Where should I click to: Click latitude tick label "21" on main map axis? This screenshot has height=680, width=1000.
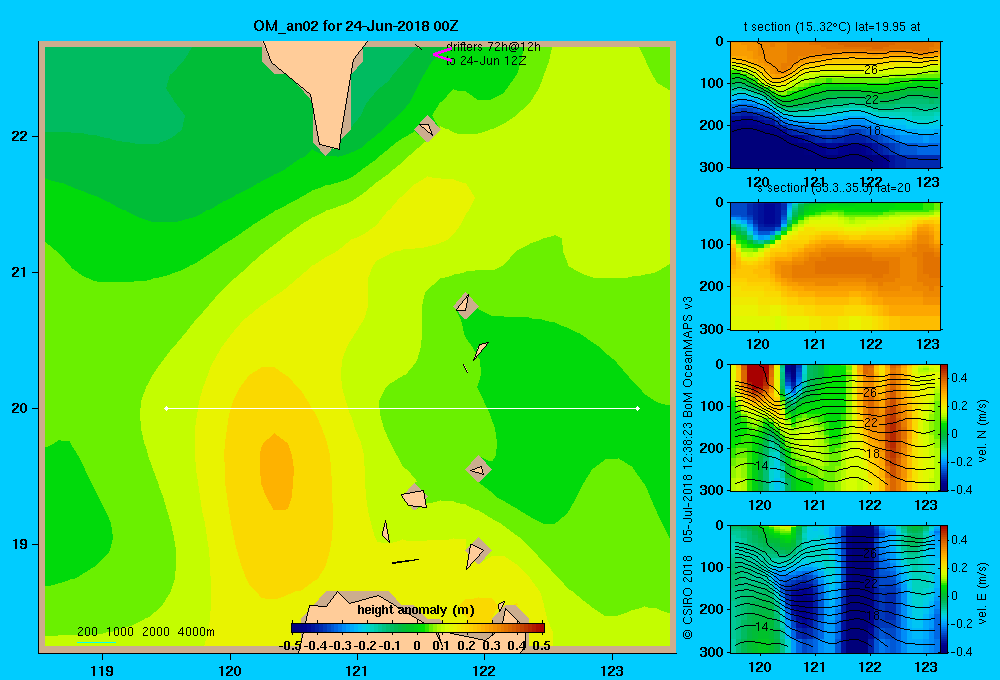click(x=20, y=272)
